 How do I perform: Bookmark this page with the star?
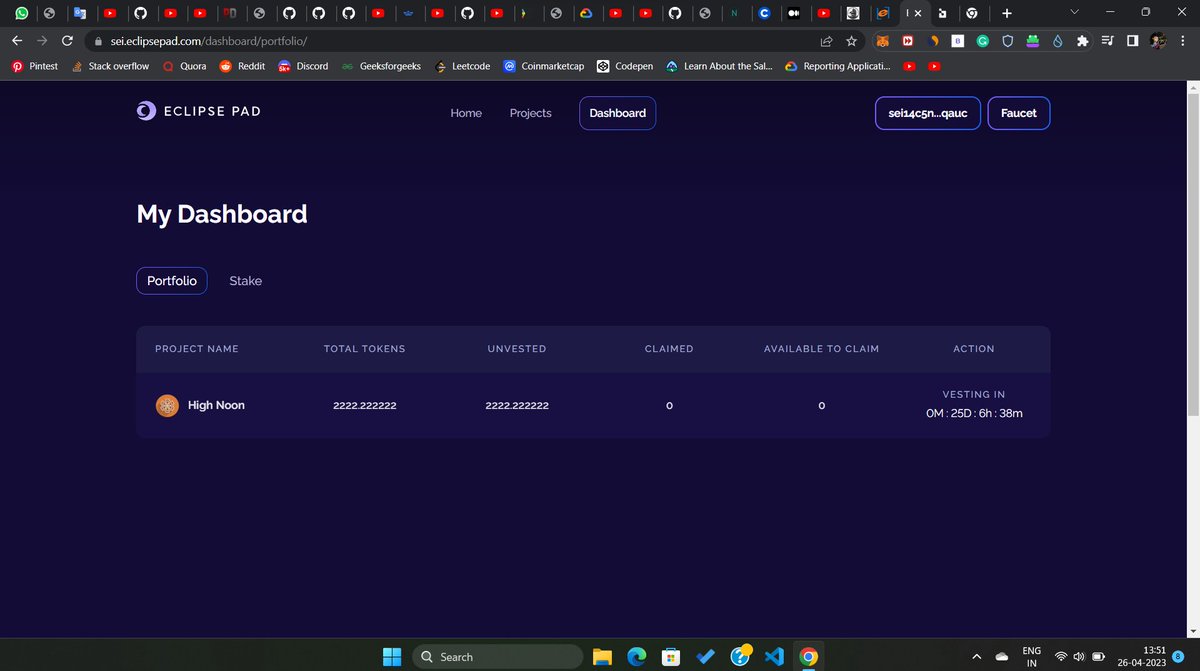[851, 41]
